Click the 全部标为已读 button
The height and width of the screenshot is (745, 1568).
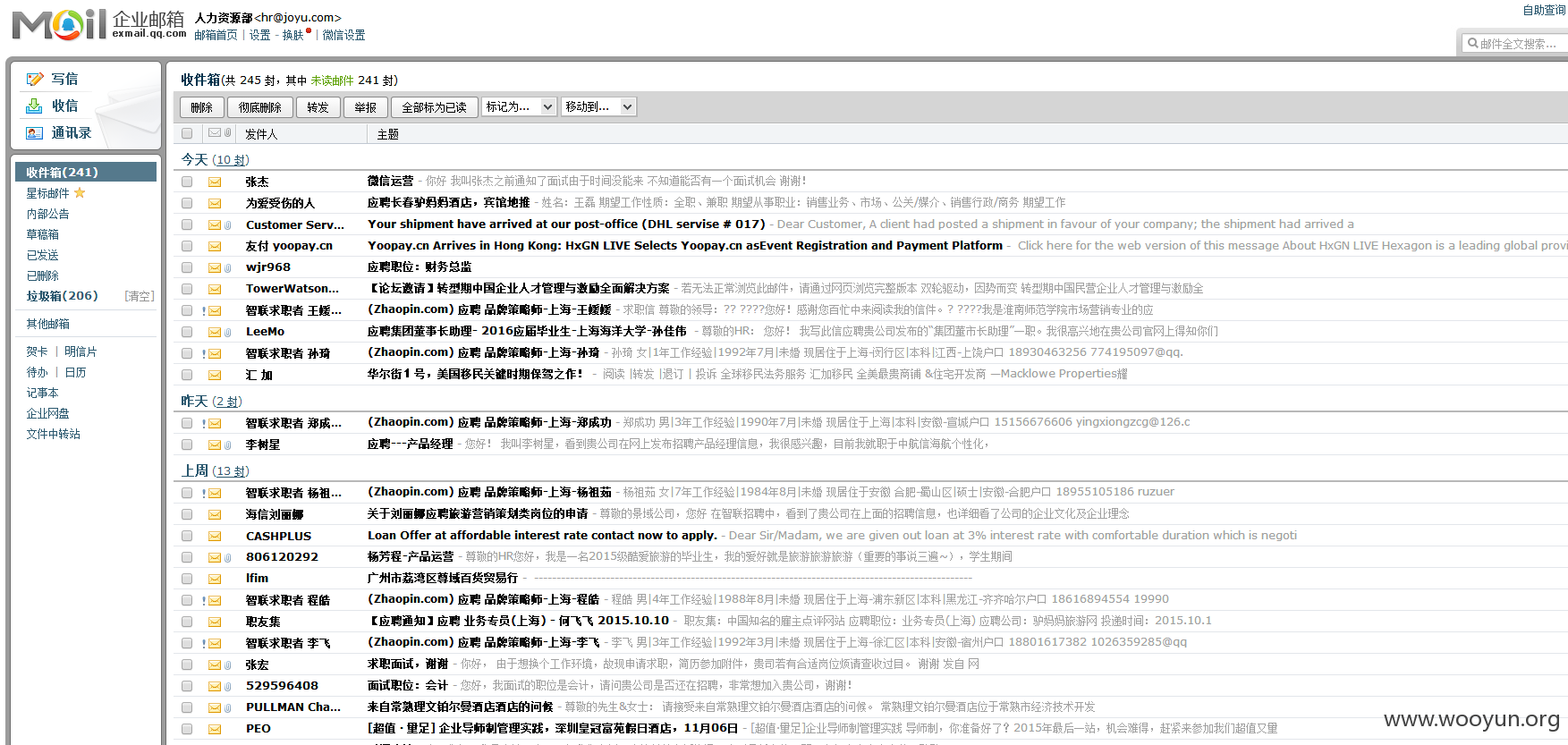[435, 107]
